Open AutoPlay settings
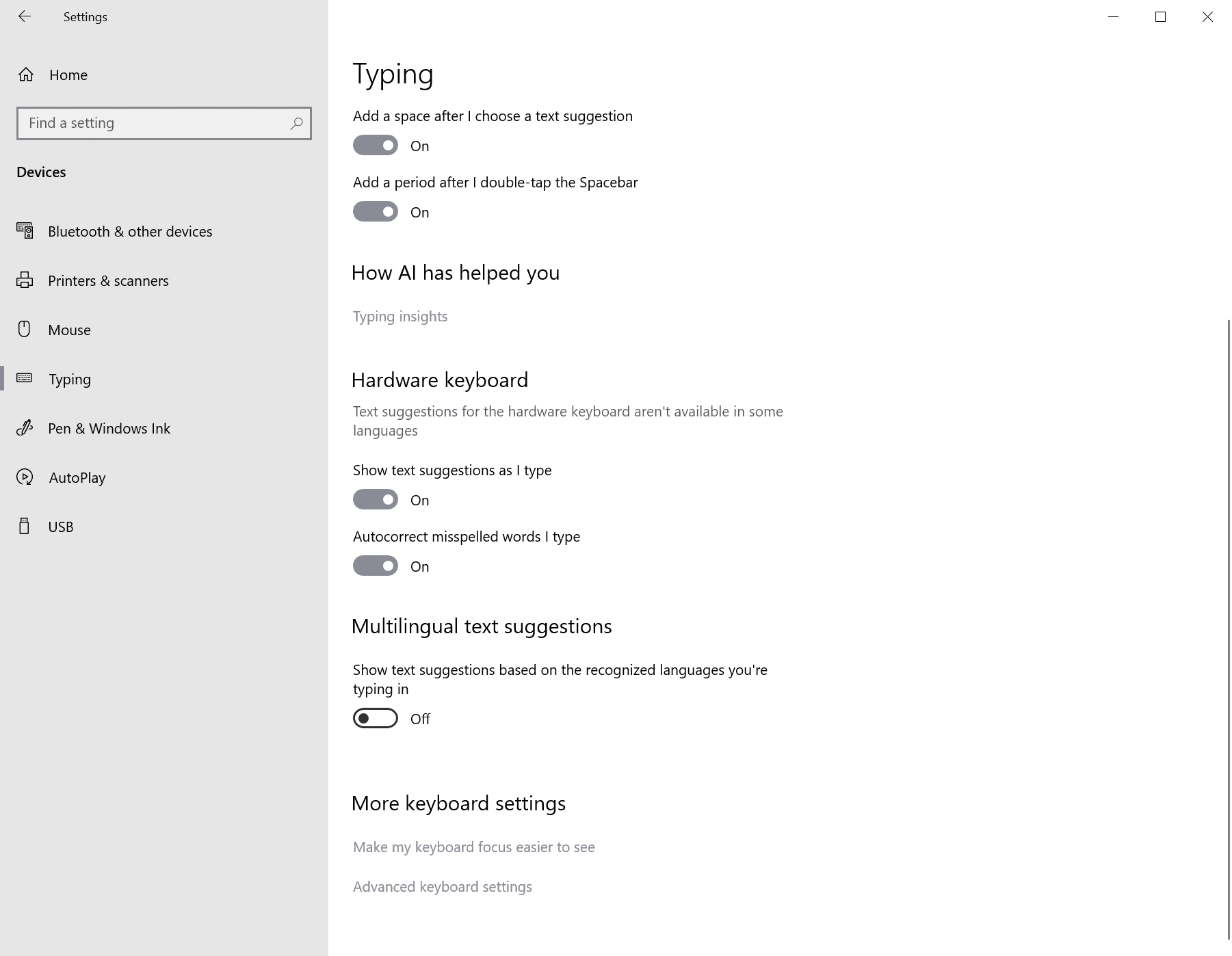 (x=77, y=477)
